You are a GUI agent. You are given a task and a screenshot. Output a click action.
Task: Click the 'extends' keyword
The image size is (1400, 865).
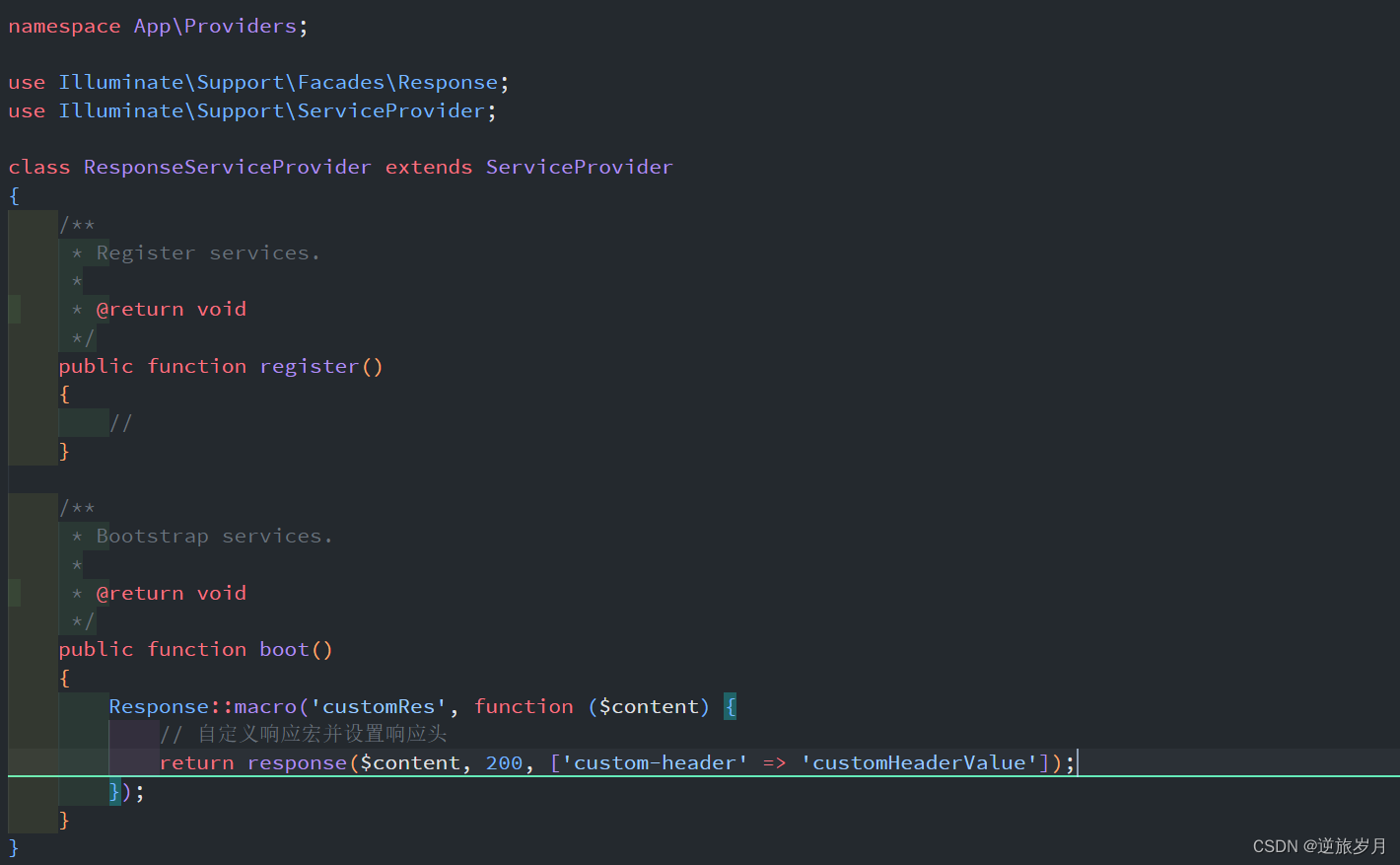[429, 168]
